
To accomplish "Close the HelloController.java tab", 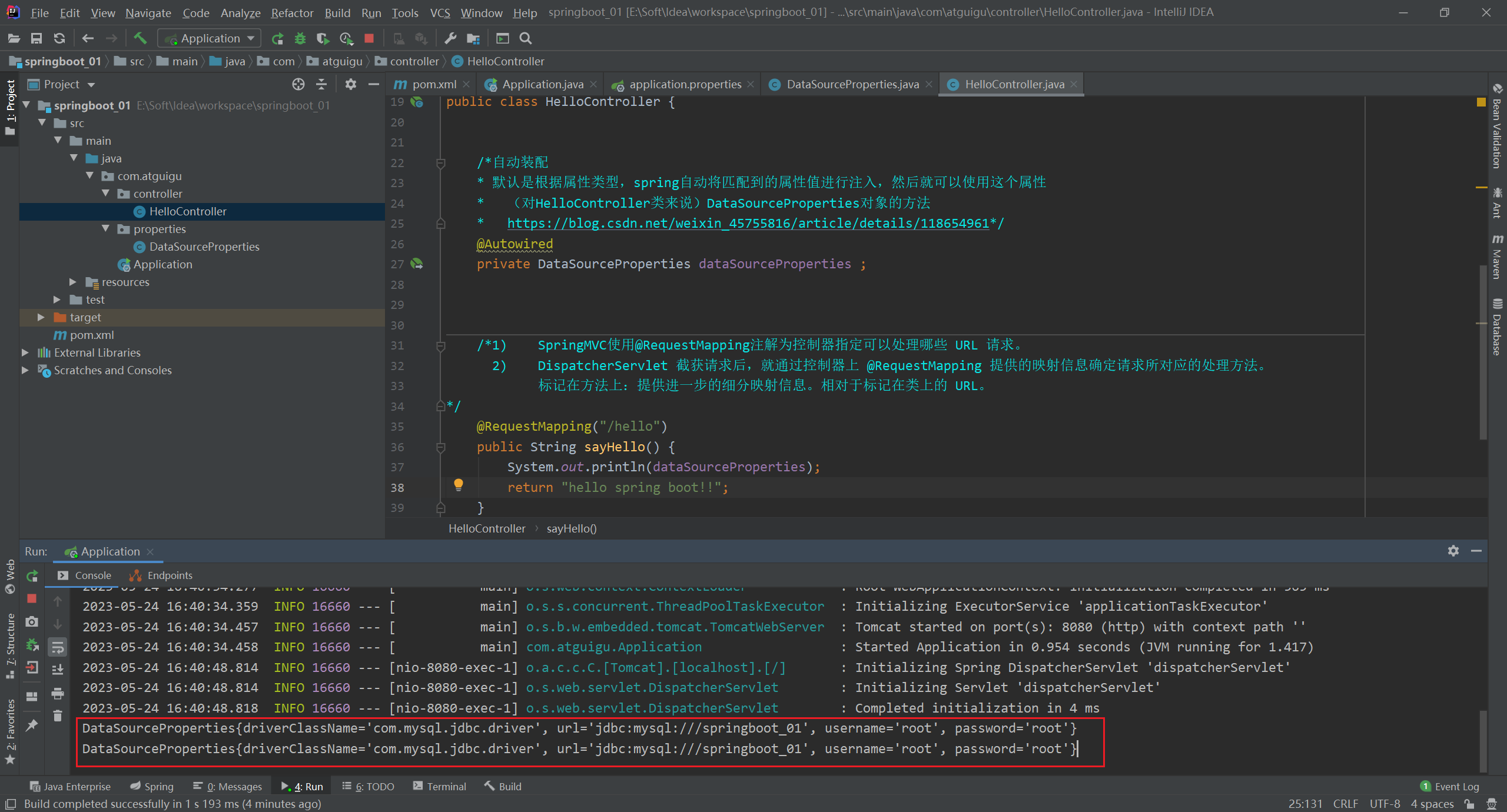I will pos(1074,84).
